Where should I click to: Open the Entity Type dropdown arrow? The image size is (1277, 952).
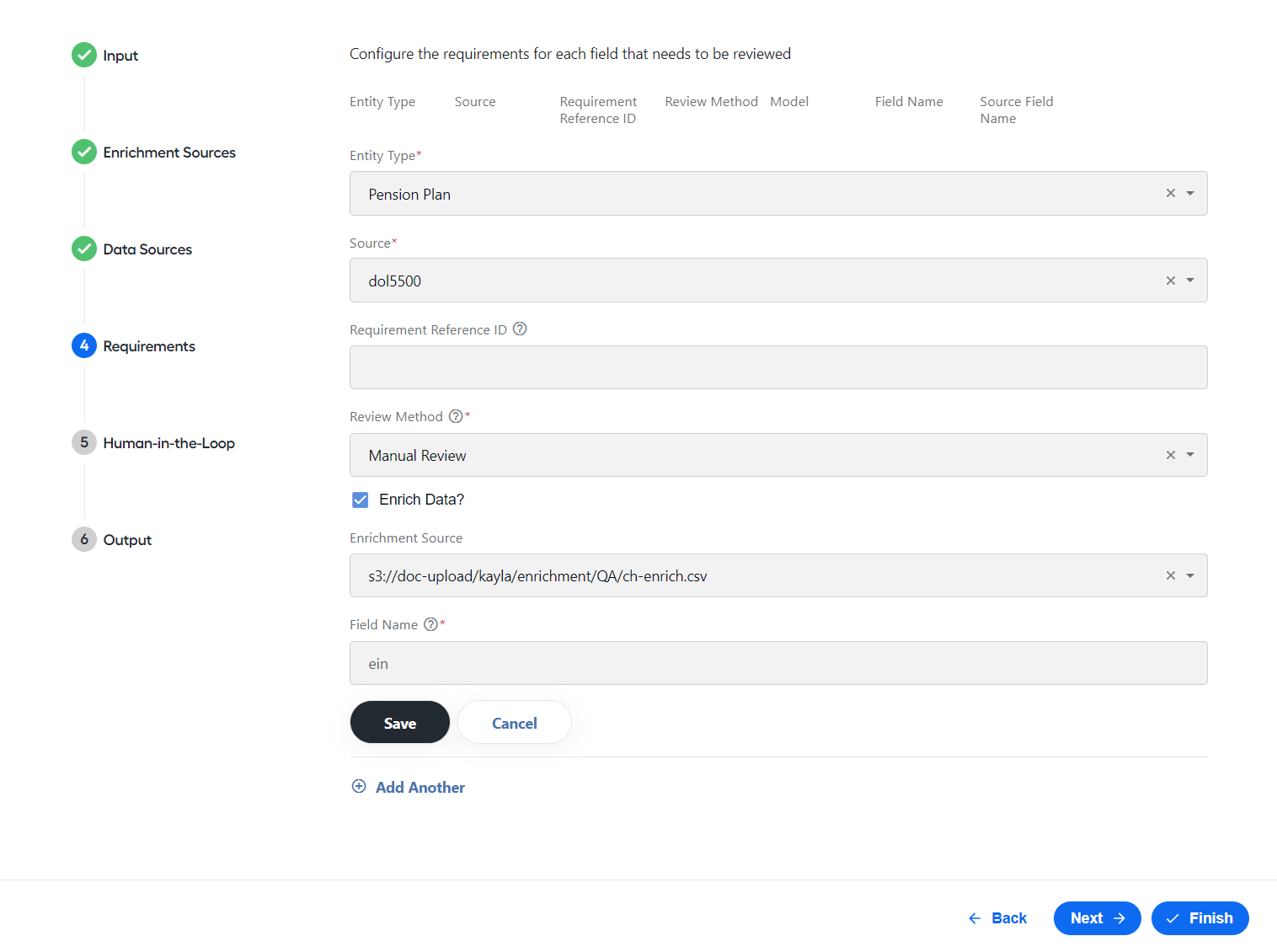[x=1190, y=193]
